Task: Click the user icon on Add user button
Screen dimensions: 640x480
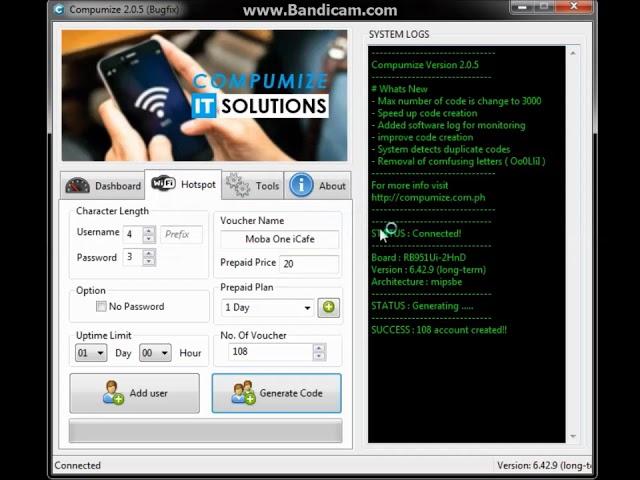Action: coord(113,393)
